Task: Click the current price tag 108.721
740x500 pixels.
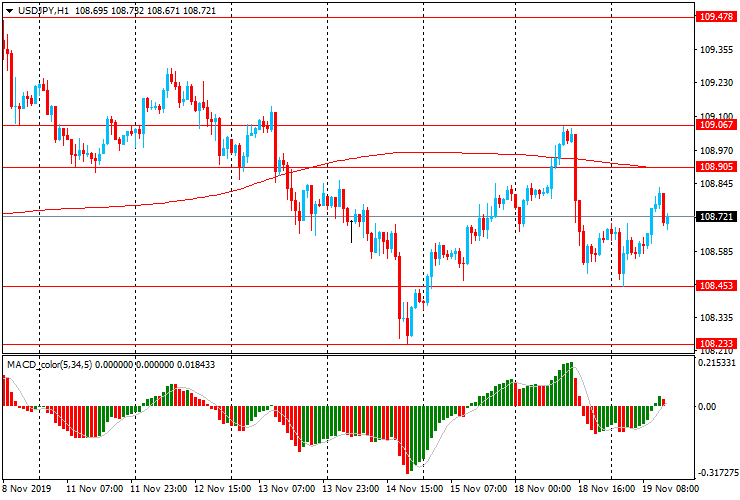Action: click(x=716, y=217)
